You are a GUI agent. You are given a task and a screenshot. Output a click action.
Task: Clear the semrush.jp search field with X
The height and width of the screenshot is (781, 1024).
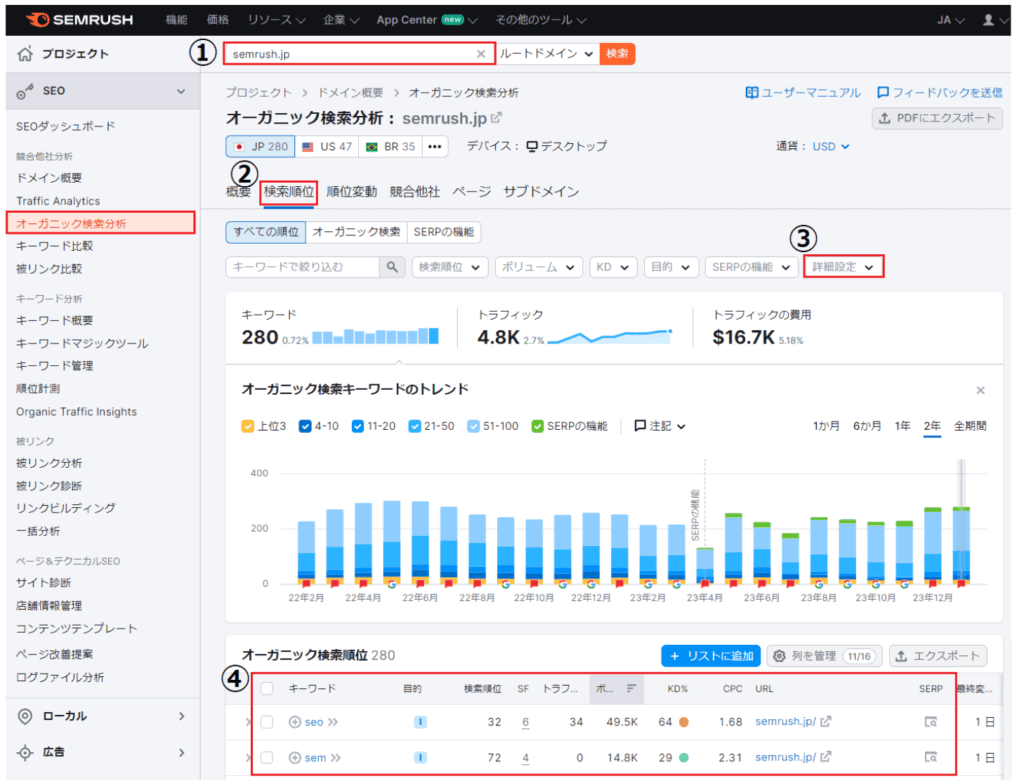point(481,54)
